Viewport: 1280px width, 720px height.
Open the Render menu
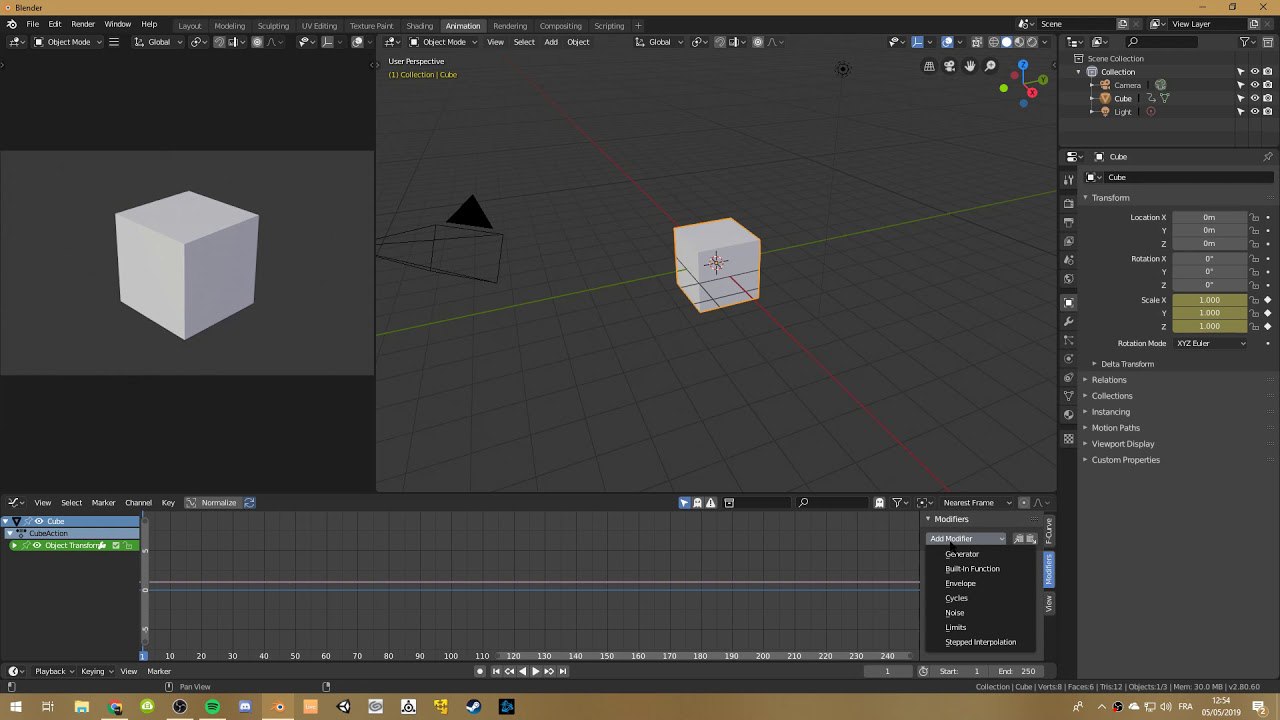[x=83, y=24]
